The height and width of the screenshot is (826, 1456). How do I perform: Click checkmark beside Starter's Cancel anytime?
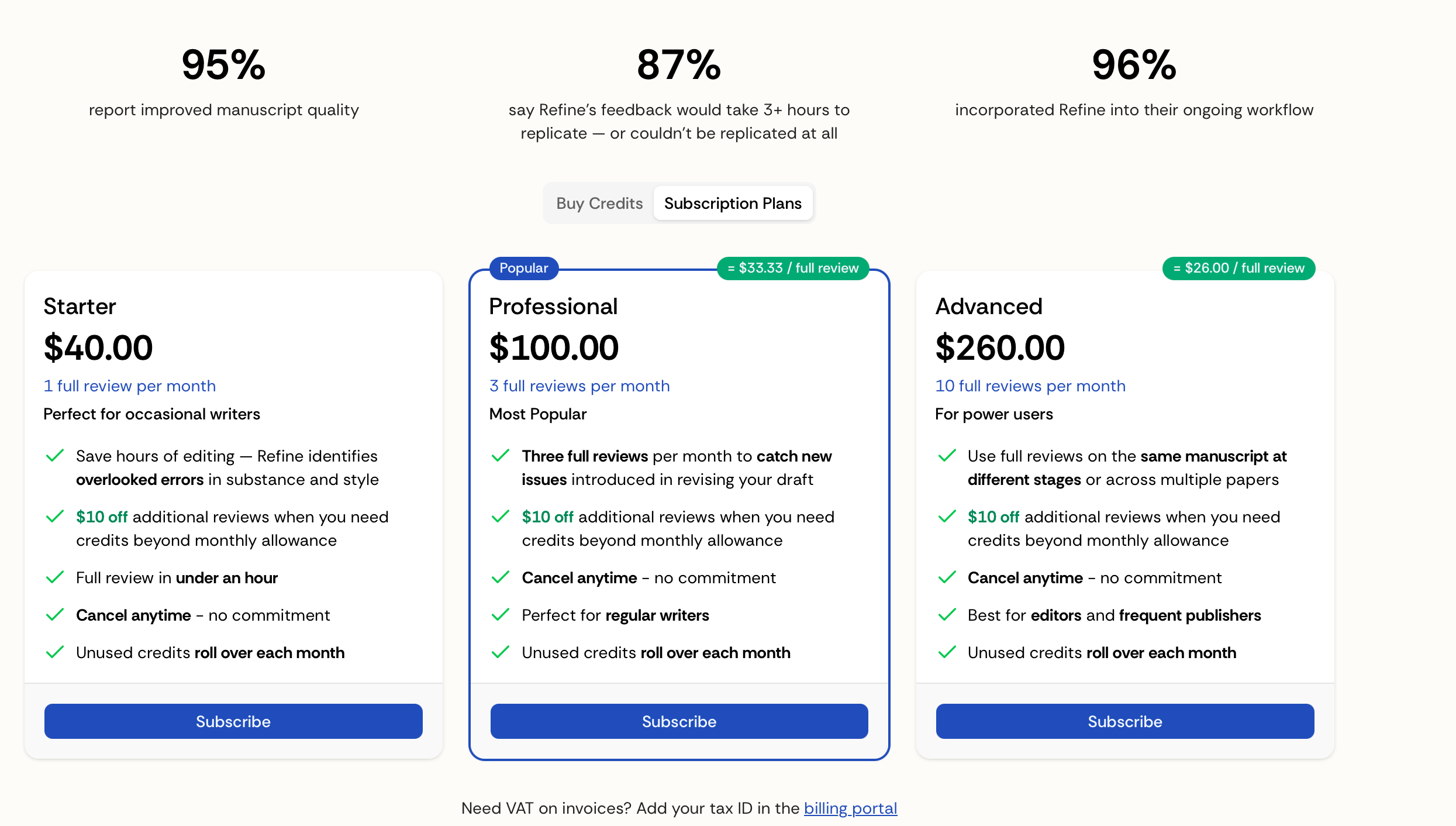coord(55,615)
